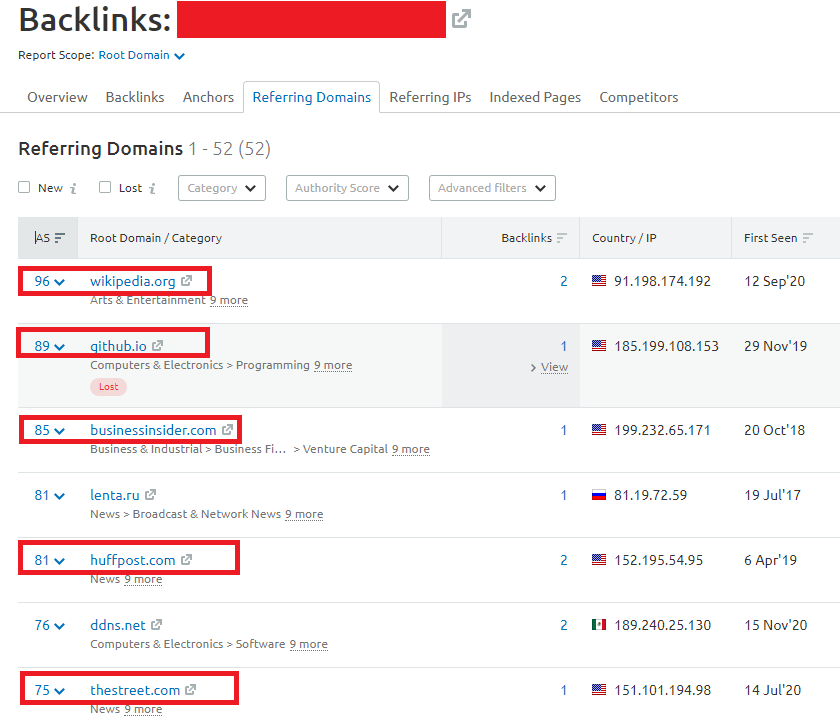This screenshot has width=840, height=716.
Task: Expand authority score 85 for businessinsider.com
Action: pyautogui.click(x=49, y=430)
